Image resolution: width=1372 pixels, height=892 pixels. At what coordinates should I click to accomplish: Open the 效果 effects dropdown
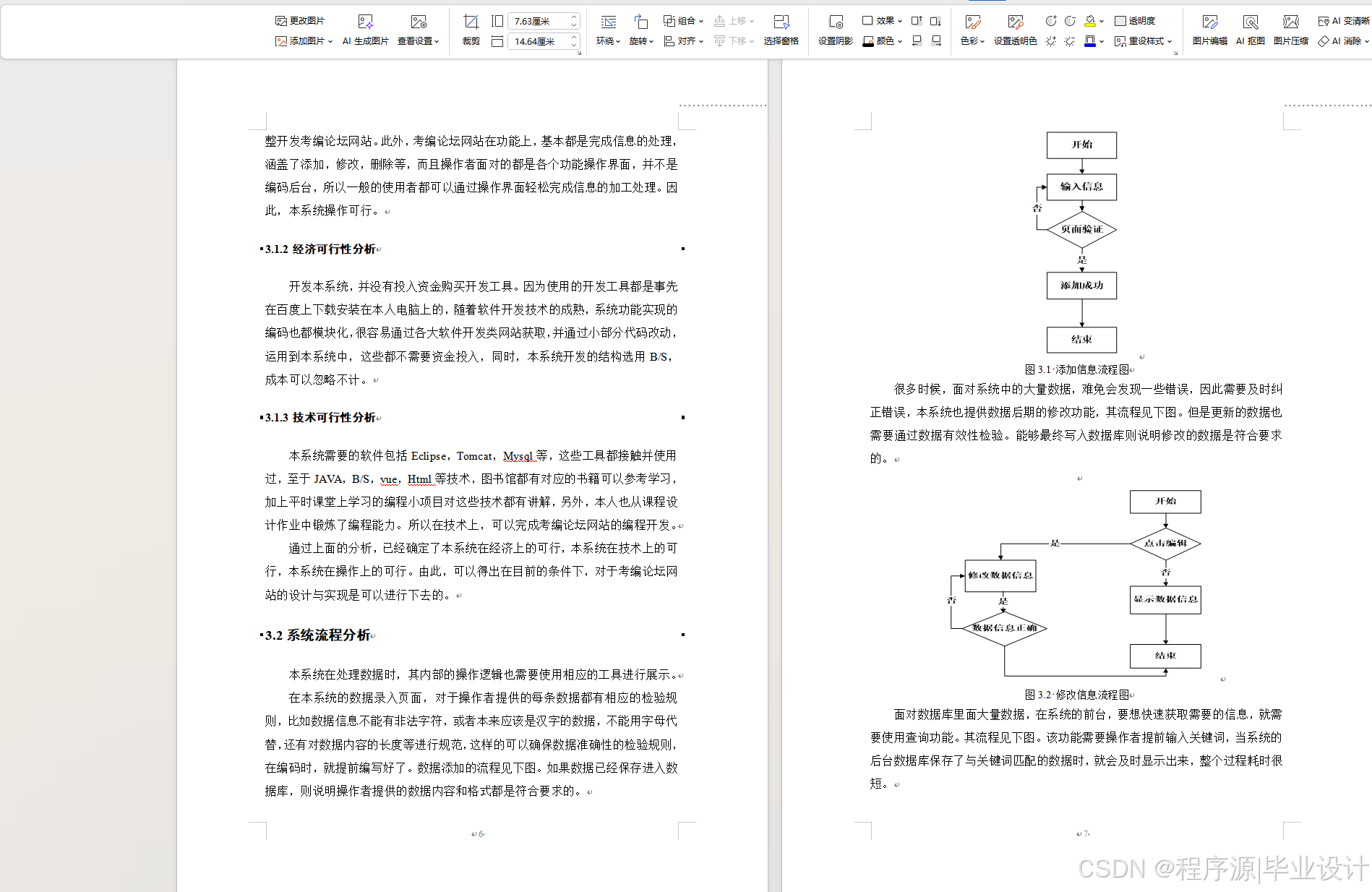pos(882,21)
